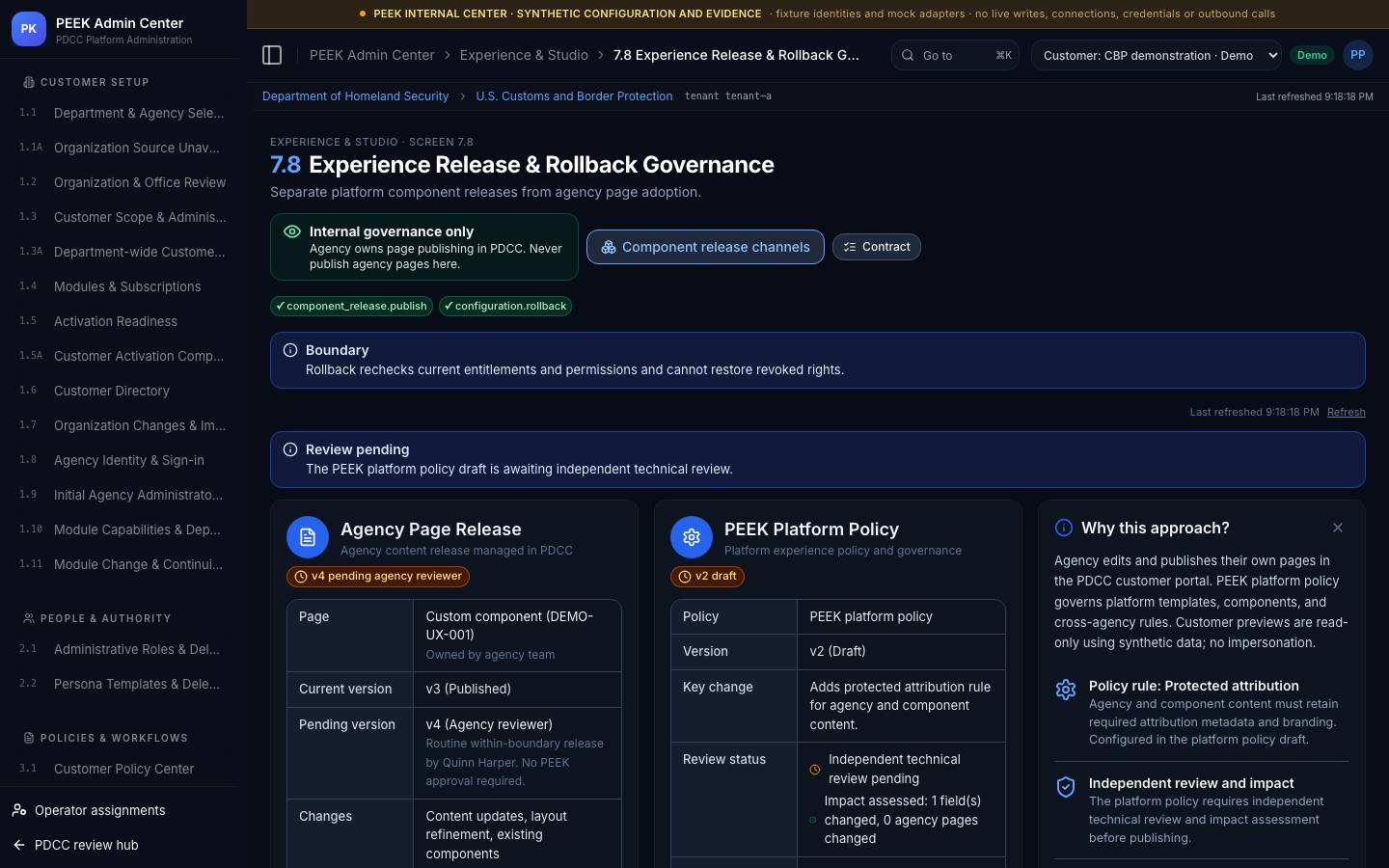Click the component_release.publish permission chip
Image resolution: width=1389 pixels, height=868 pixels.
click(x=351, y=306)
